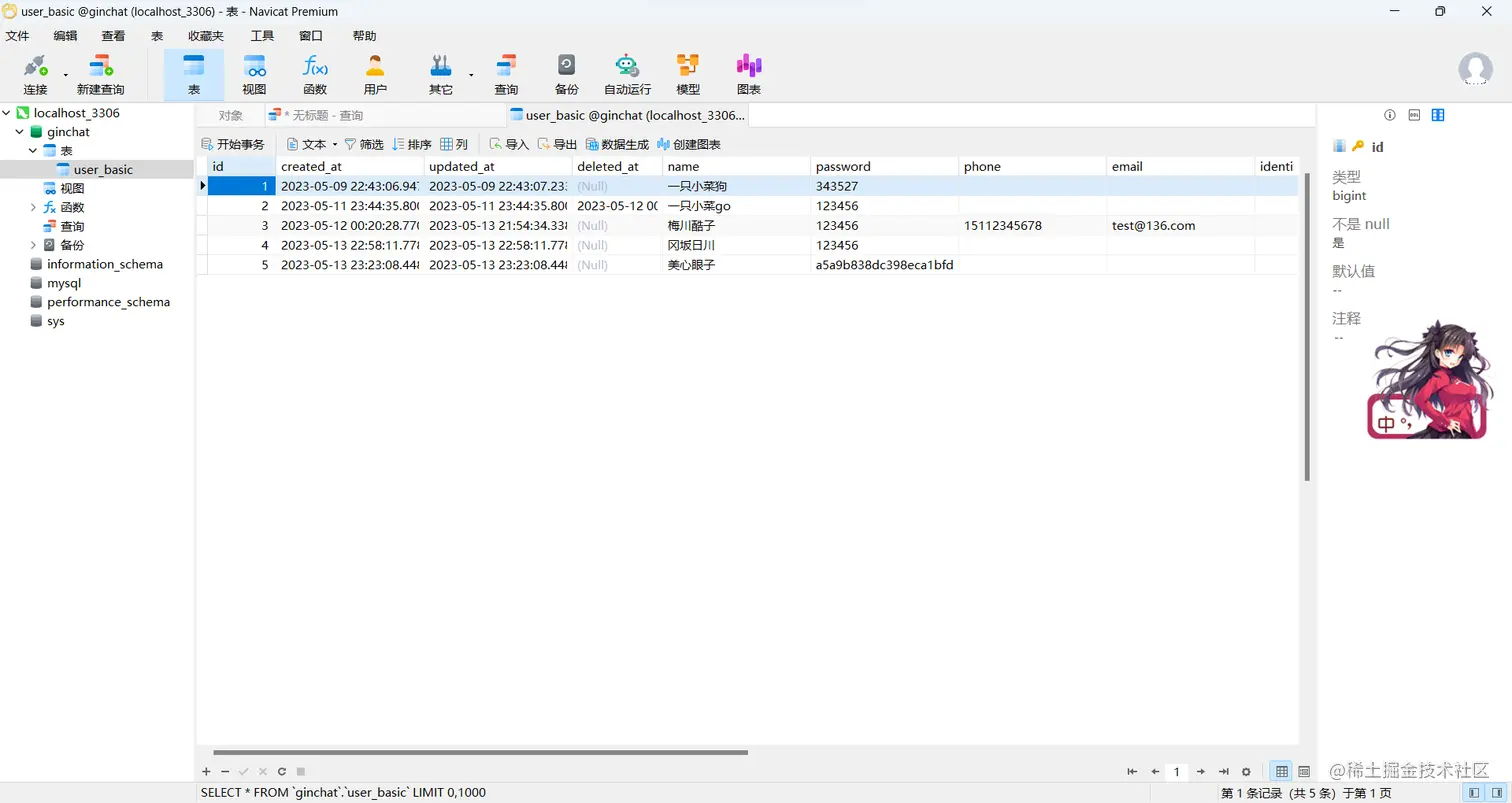The image size is (1512, 803).
Task: Go to the last page of records
Action: 1223,772
